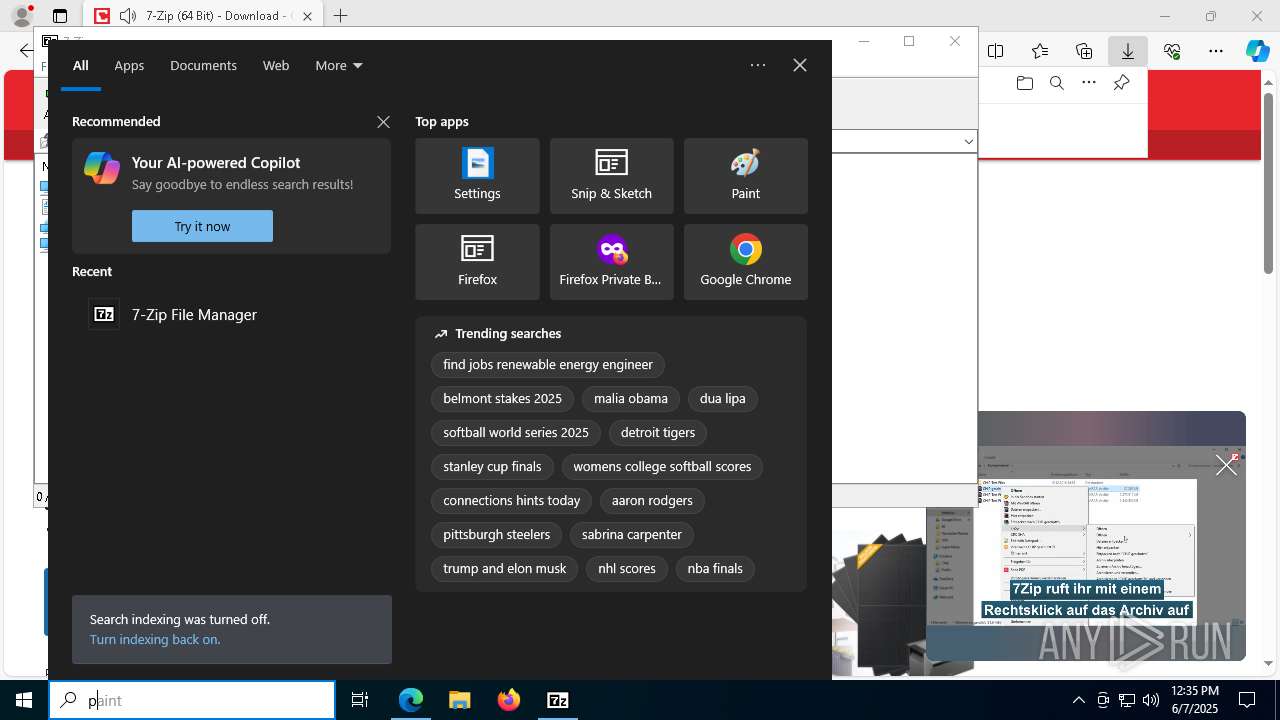Choose 'stanley cup finals' trending search

492,467
